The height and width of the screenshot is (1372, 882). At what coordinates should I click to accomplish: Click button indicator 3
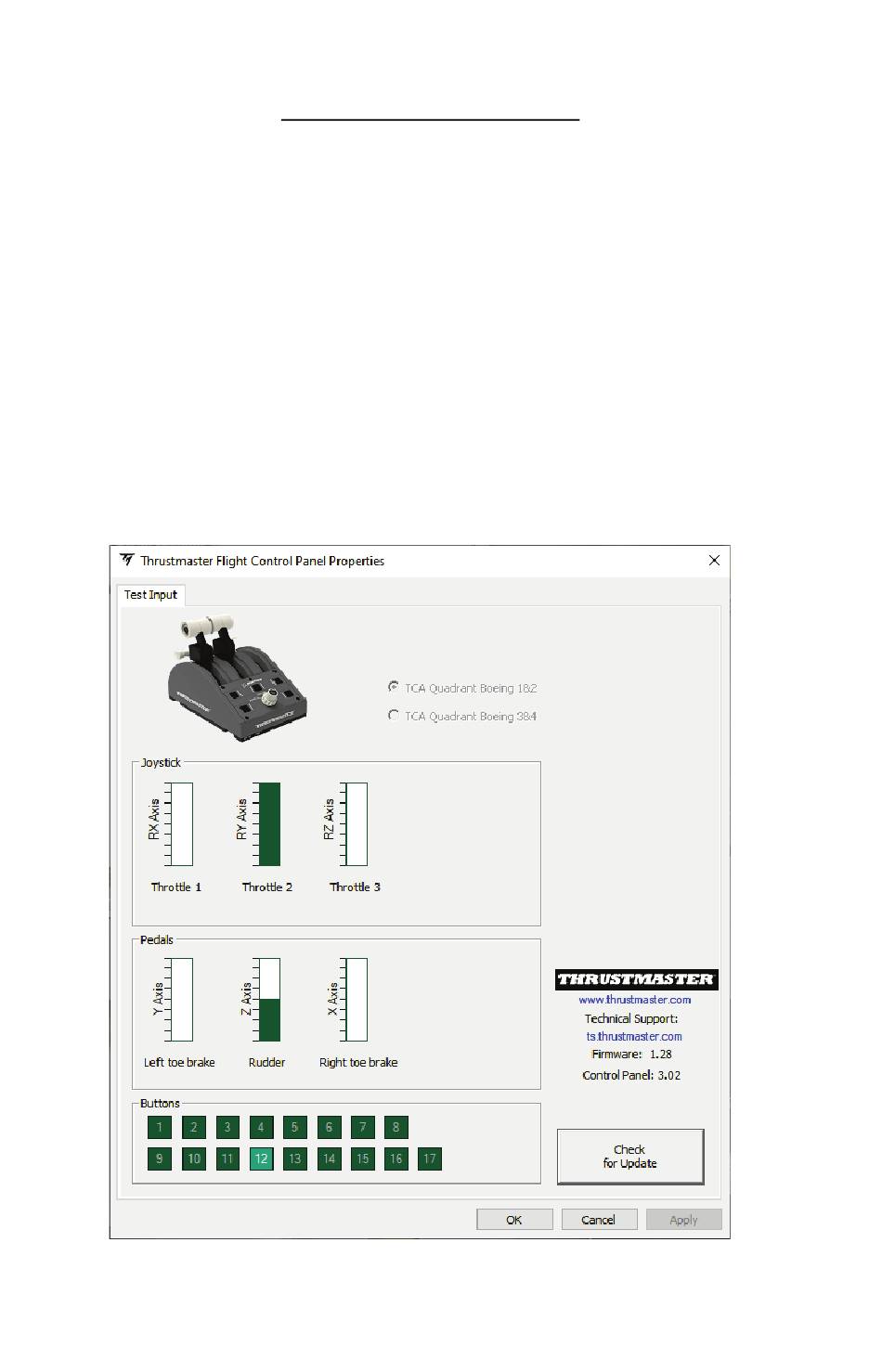click(227, 1127)
